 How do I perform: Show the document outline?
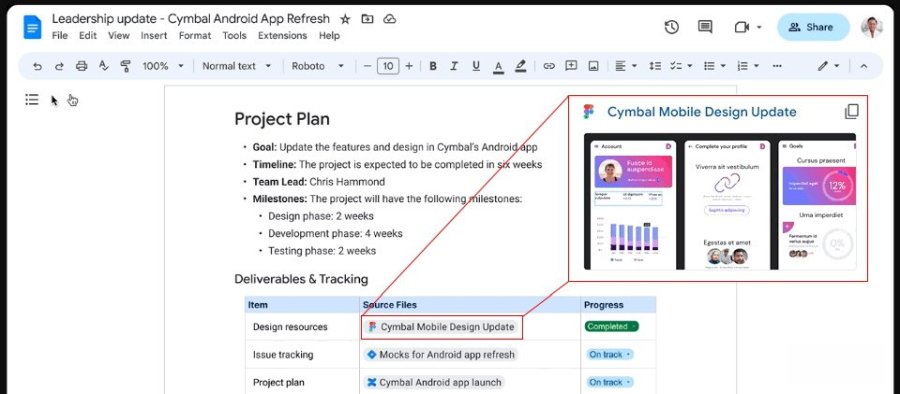tap(32, 100)
